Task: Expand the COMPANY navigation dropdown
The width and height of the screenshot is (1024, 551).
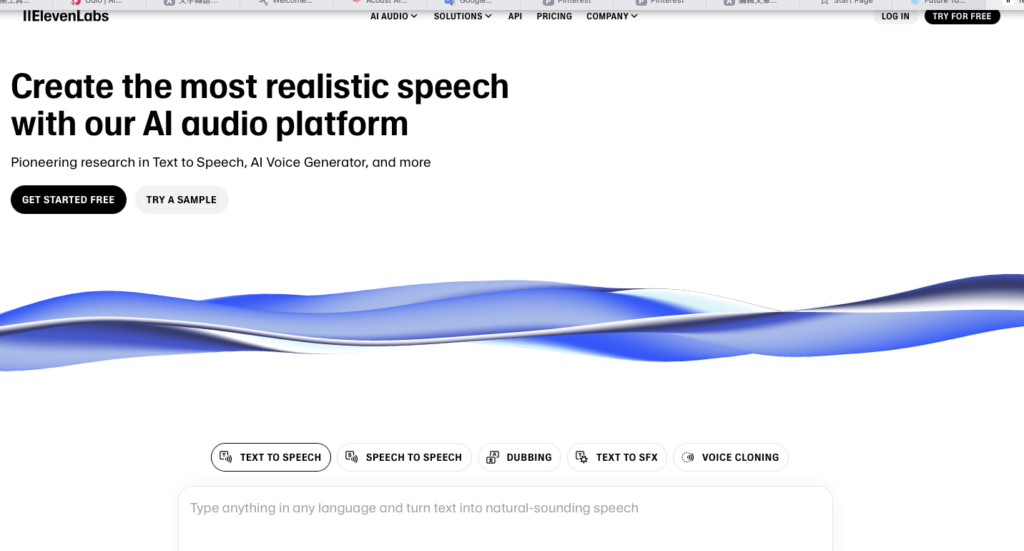Action: click(x=612, y=16)
